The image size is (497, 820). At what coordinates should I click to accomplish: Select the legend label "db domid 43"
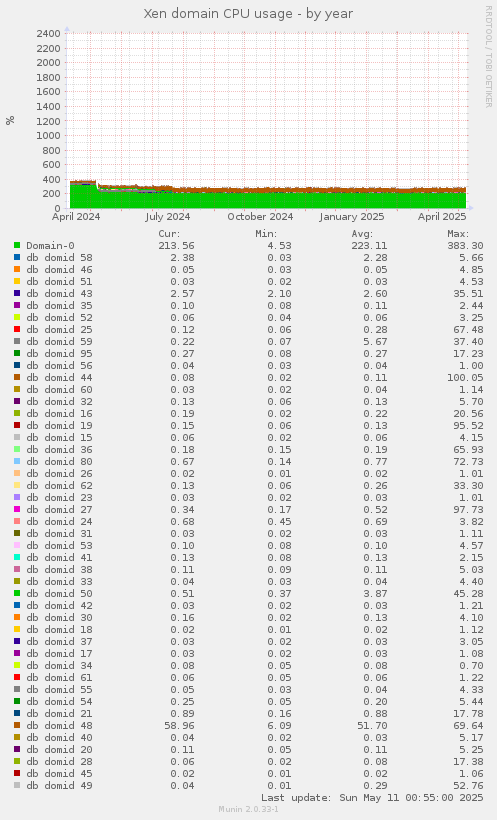[x=59, y=293]
